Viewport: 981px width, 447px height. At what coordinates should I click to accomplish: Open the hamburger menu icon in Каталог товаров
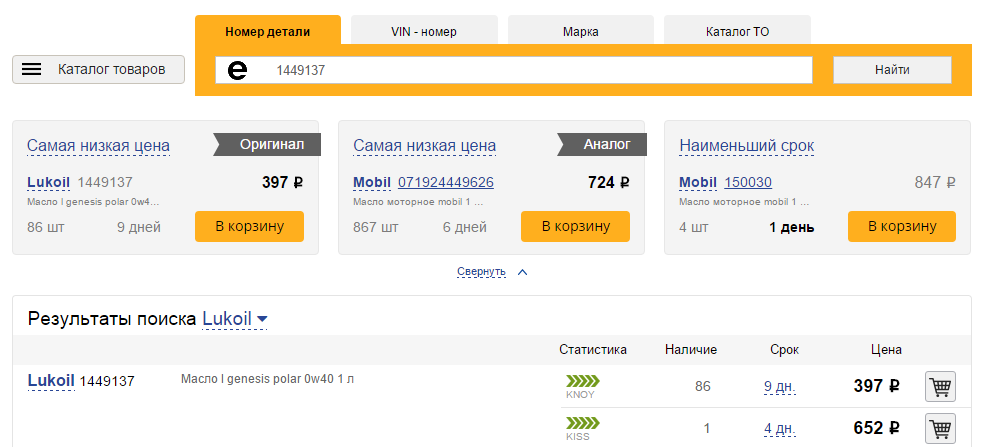click(x=31, y=69)
